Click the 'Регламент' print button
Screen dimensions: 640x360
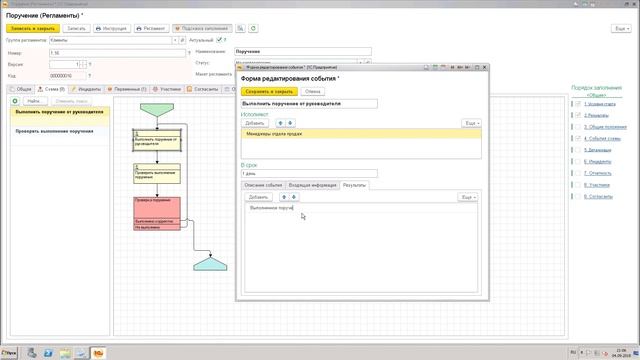click(x=151, y=29)
